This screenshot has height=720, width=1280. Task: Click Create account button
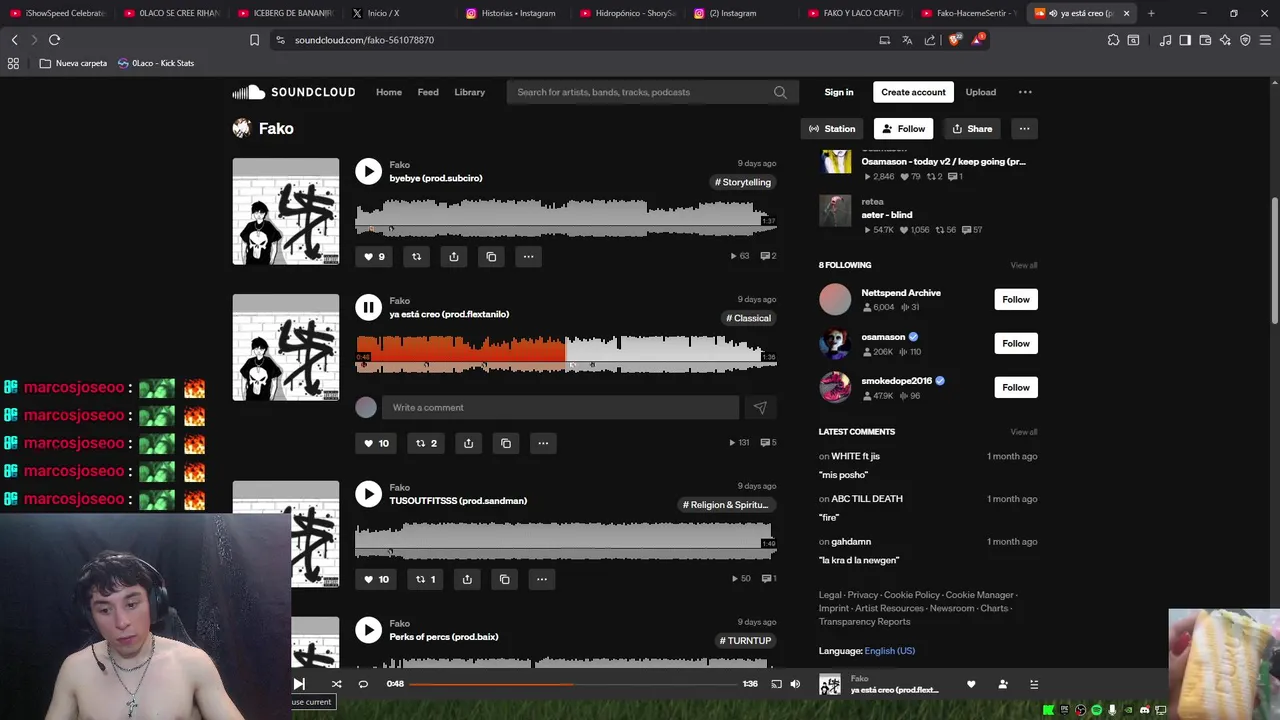[913, 92]
